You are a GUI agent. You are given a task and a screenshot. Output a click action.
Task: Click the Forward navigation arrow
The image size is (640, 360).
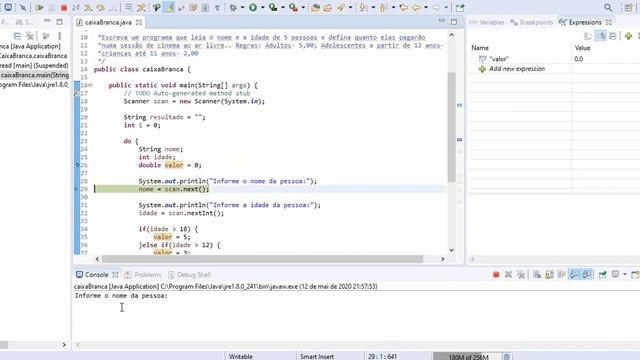click(x=436, y=7)
